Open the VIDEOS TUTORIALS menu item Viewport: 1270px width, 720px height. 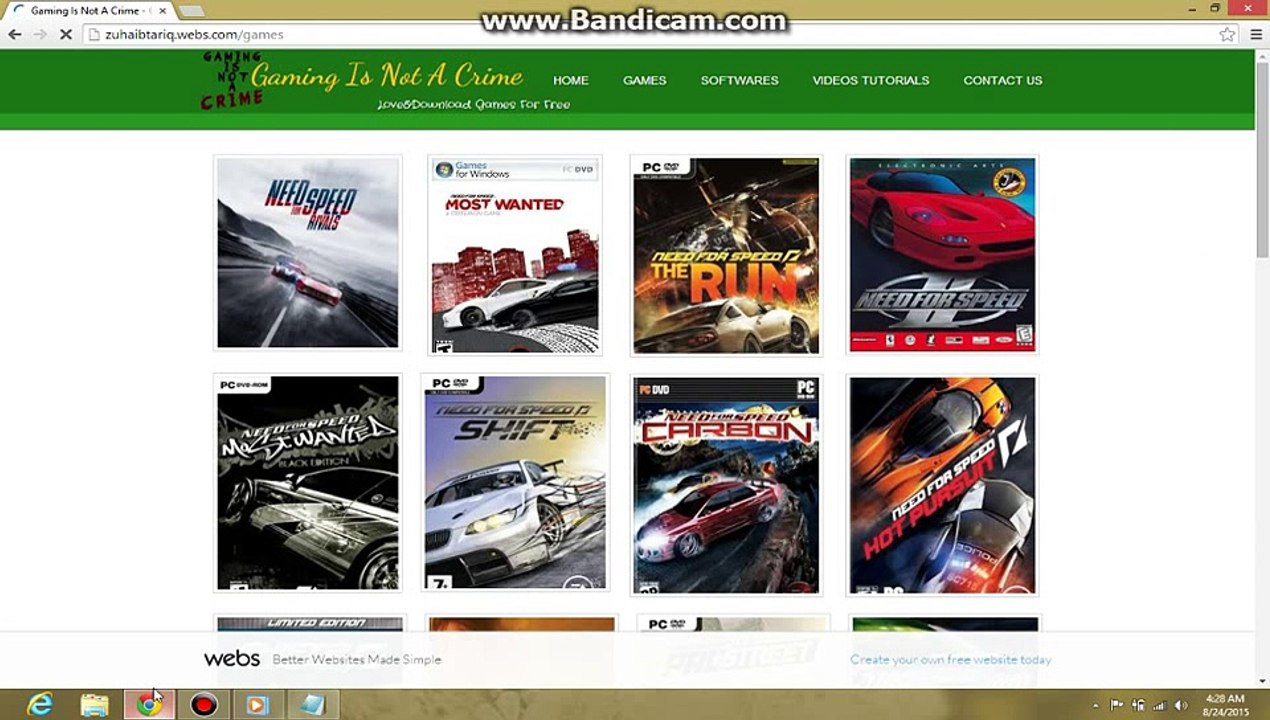click(x=870, y=80)
